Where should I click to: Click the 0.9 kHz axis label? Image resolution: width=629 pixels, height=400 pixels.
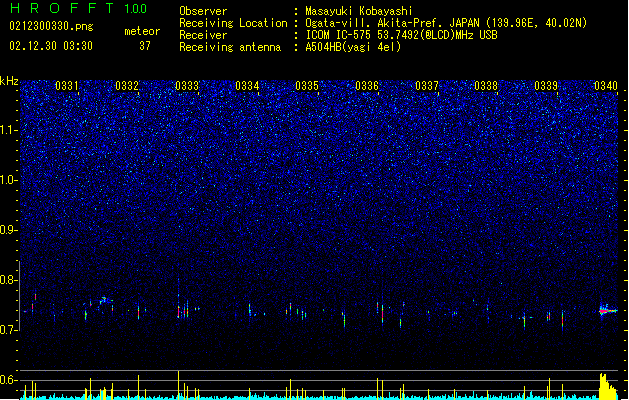9,230
